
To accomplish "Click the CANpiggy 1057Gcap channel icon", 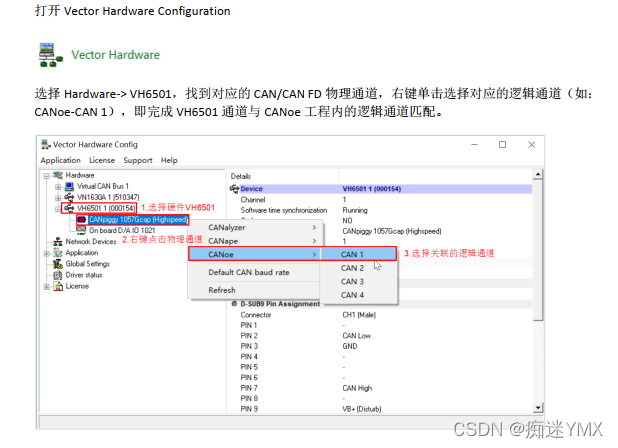I will tap(82, 219).
